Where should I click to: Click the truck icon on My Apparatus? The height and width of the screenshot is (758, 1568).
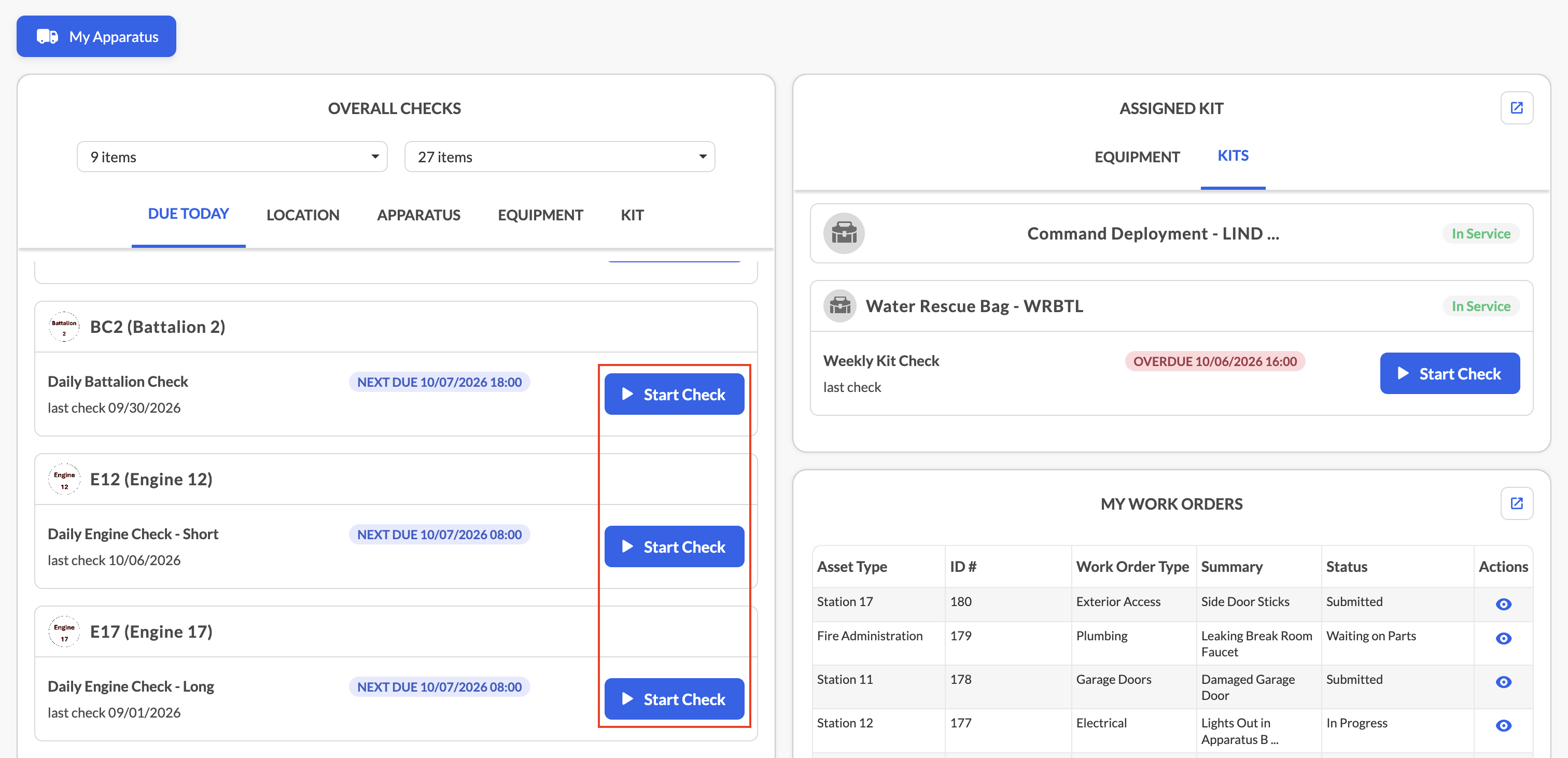click(x=48, y=36)
